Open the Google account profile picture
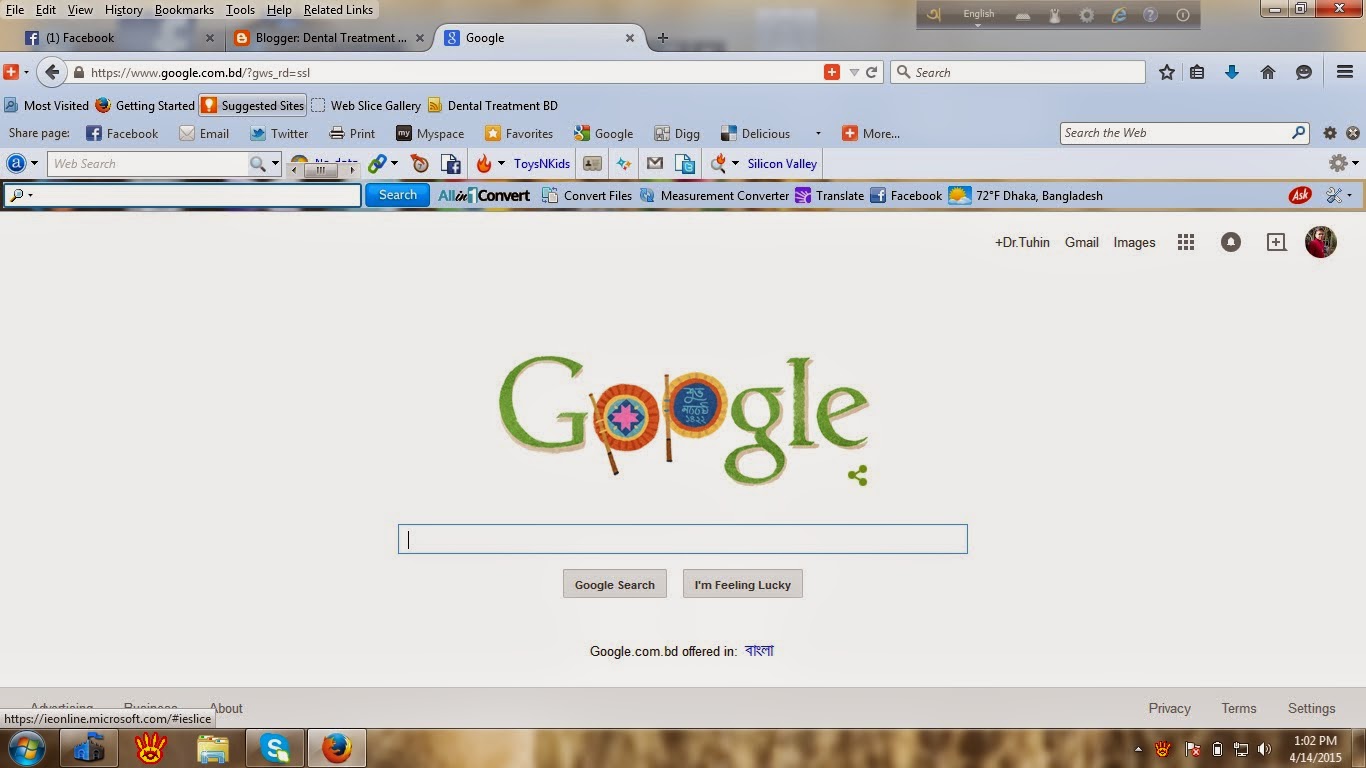 click(1321, 242)
